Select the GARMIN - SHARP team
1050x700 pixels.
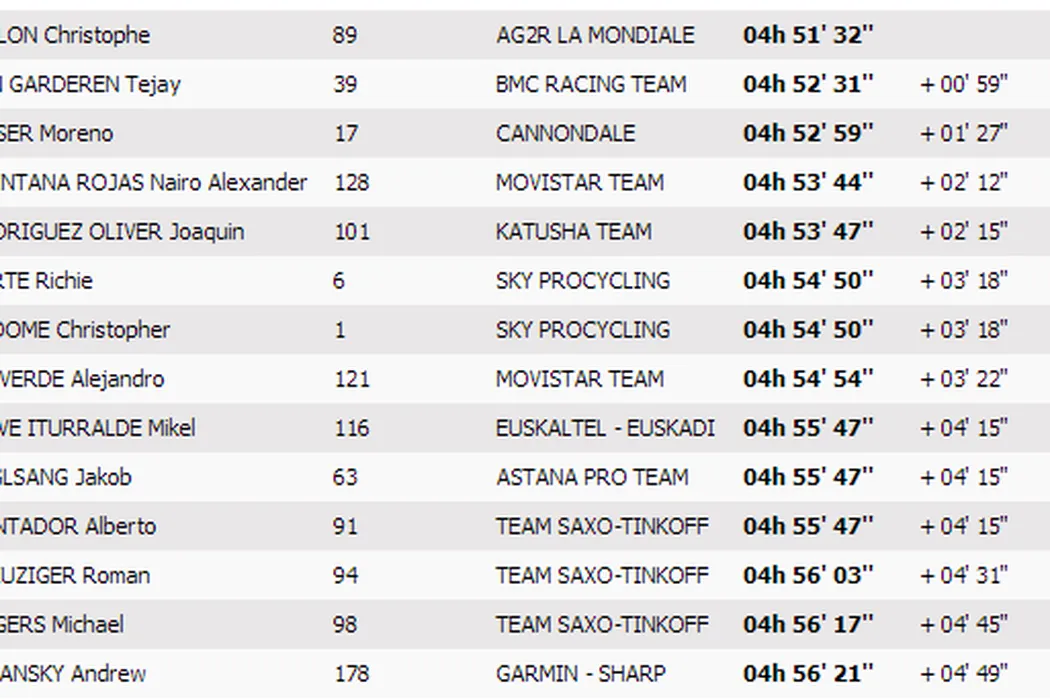coord(580,673)
